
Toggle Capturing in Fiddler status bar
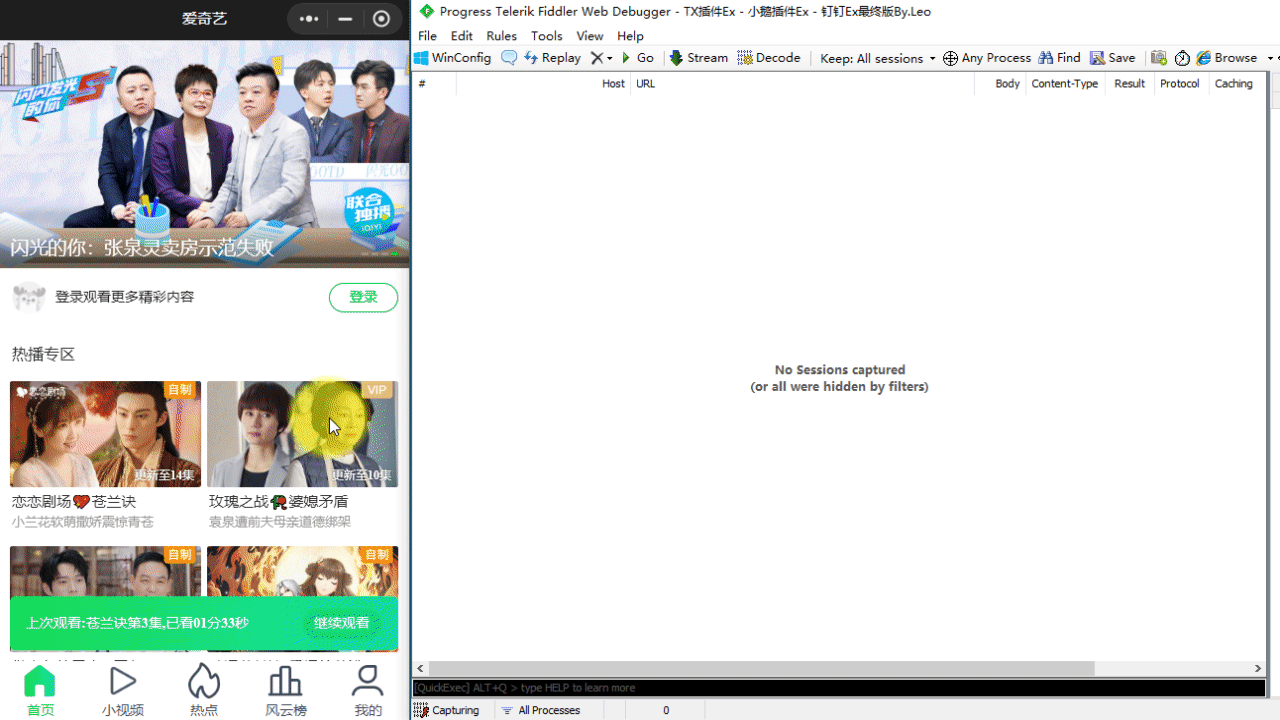[447, 710]
